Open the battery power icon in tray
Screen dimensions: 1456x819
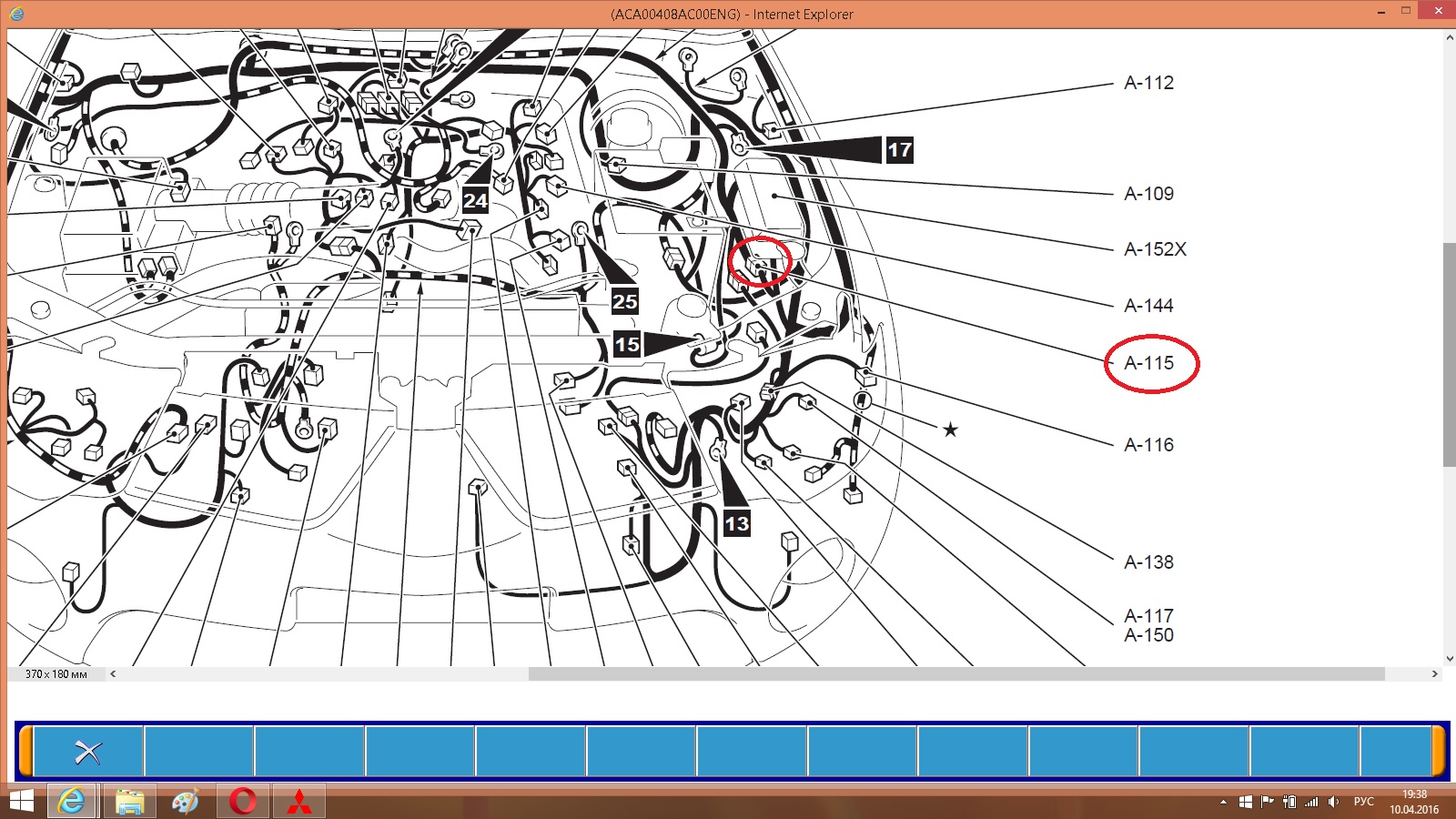pyautogui.click(x=1289, y=802)
